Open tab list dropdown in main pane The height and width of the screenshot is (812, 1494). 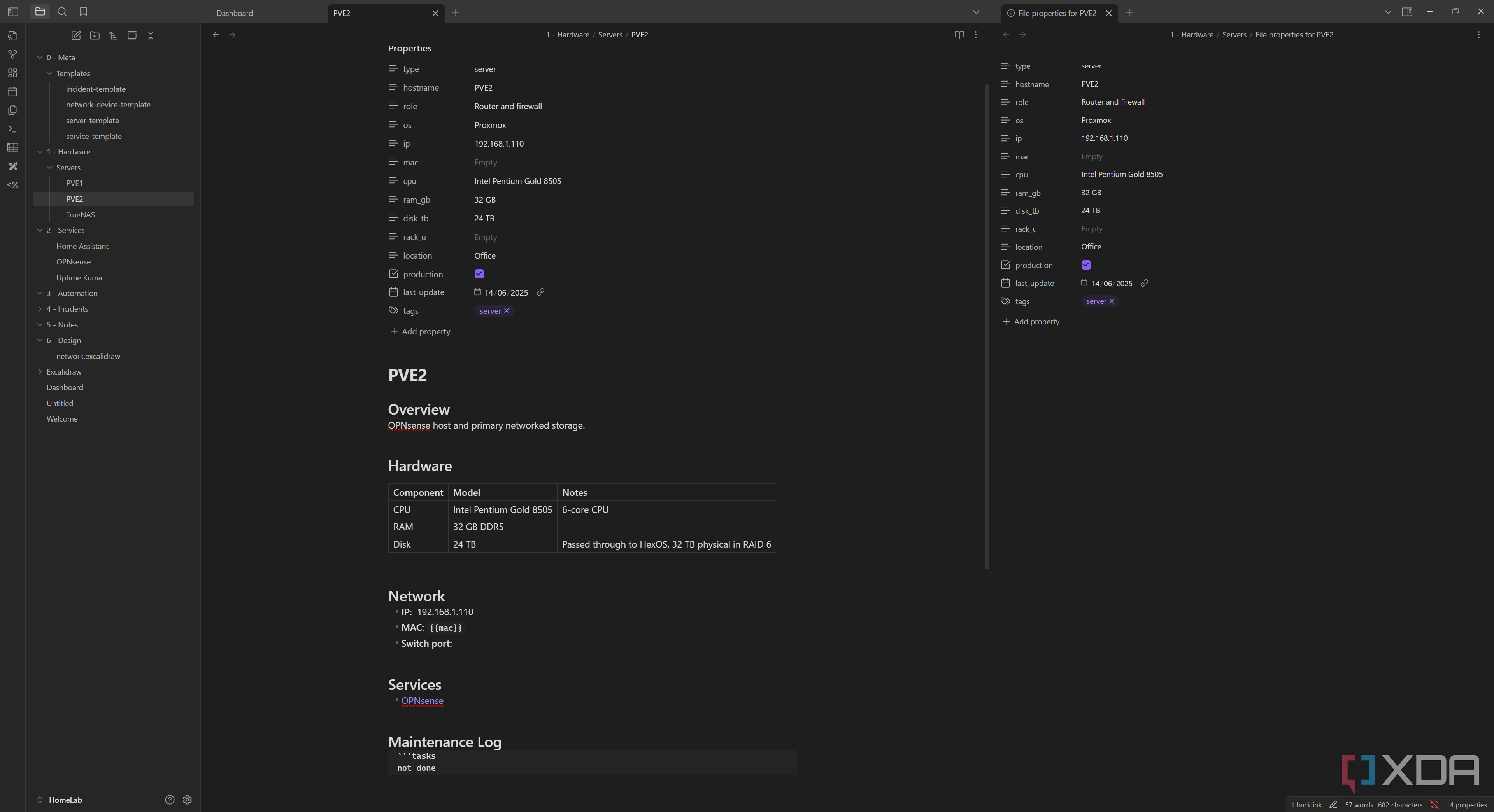coord(976,12)
